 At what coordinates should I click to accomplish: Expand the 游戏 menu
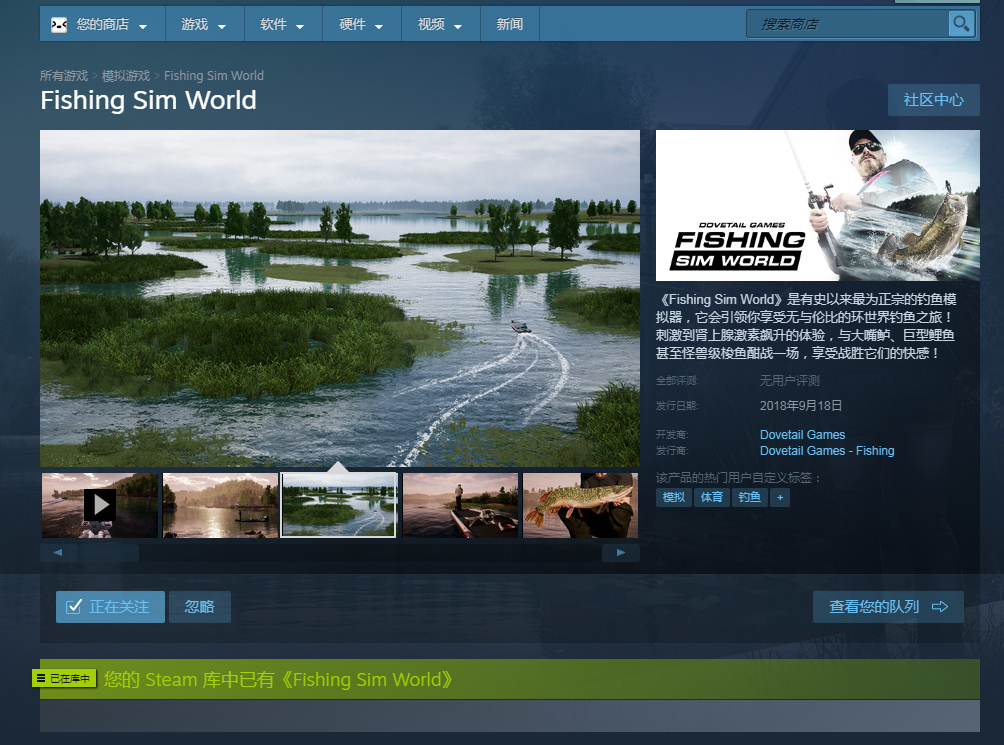point(204,24)
